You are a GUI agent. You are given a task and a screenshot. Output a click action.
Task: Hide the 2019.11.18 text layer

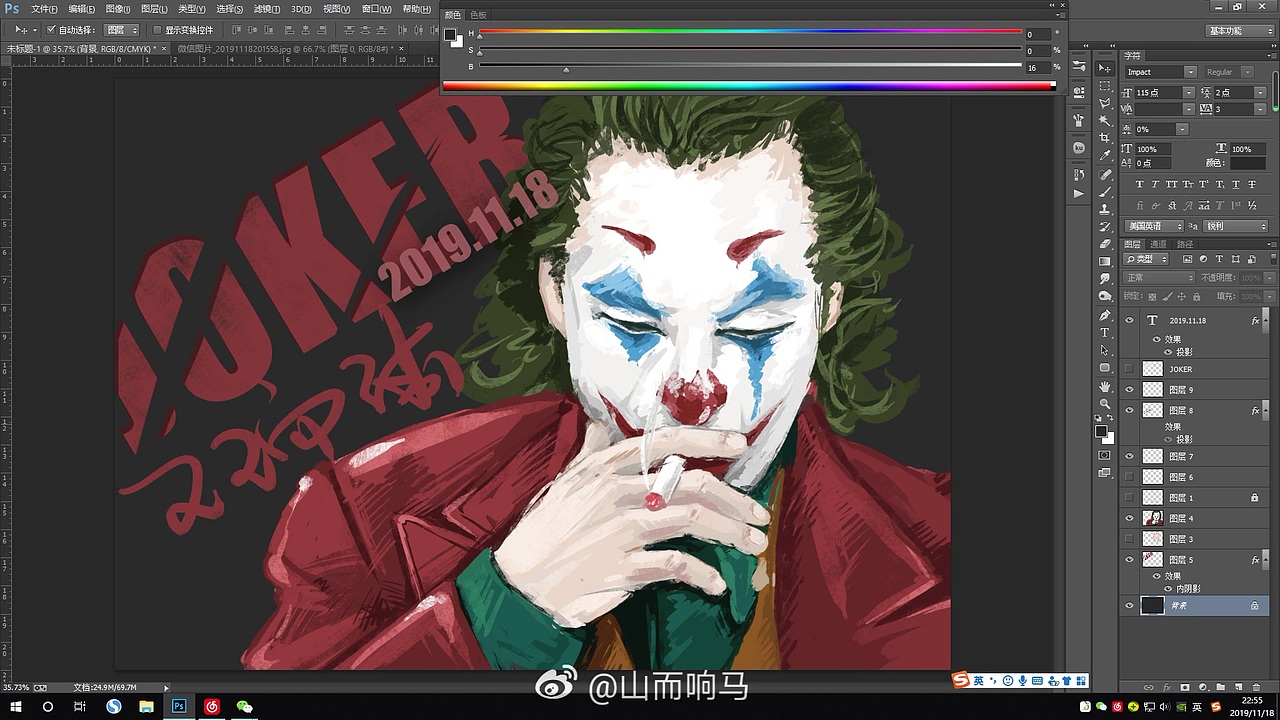[x=1129, y=320]
